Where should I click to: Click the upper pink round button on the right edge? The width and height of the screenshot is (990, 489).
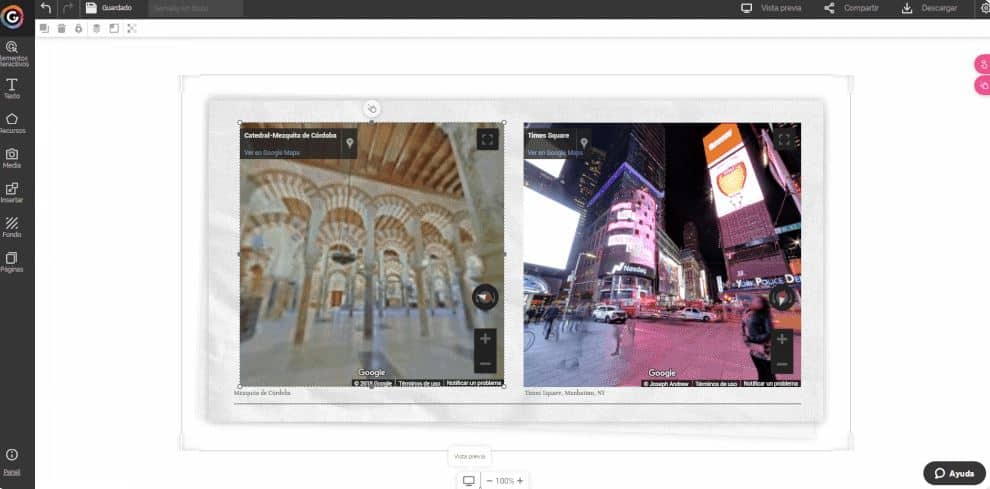[982, 64]
